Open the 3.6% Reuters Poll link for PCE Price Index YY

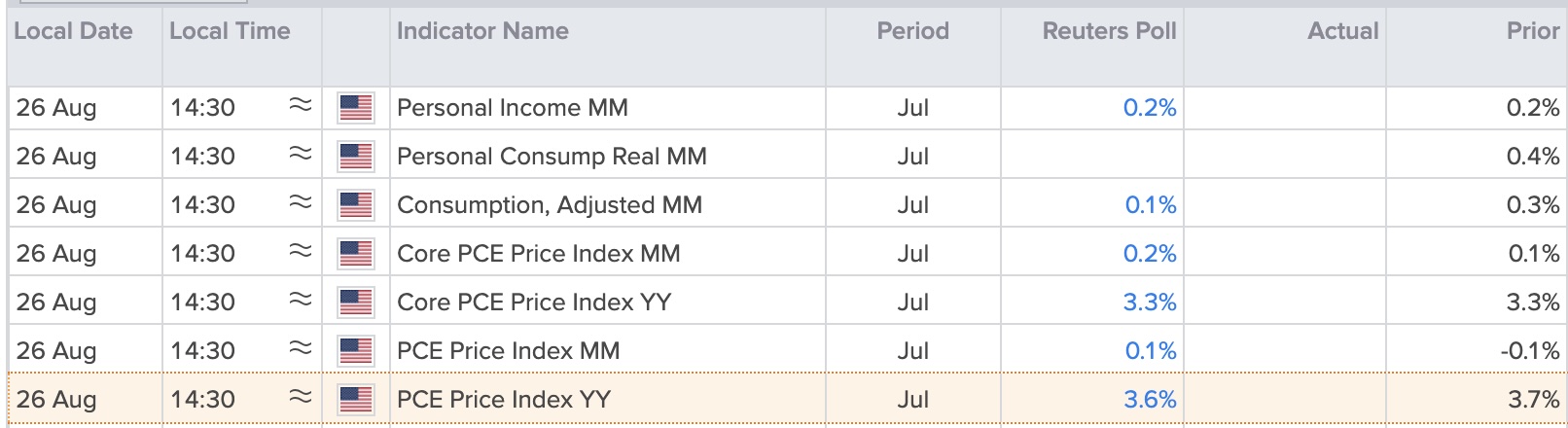[1150, 400]
